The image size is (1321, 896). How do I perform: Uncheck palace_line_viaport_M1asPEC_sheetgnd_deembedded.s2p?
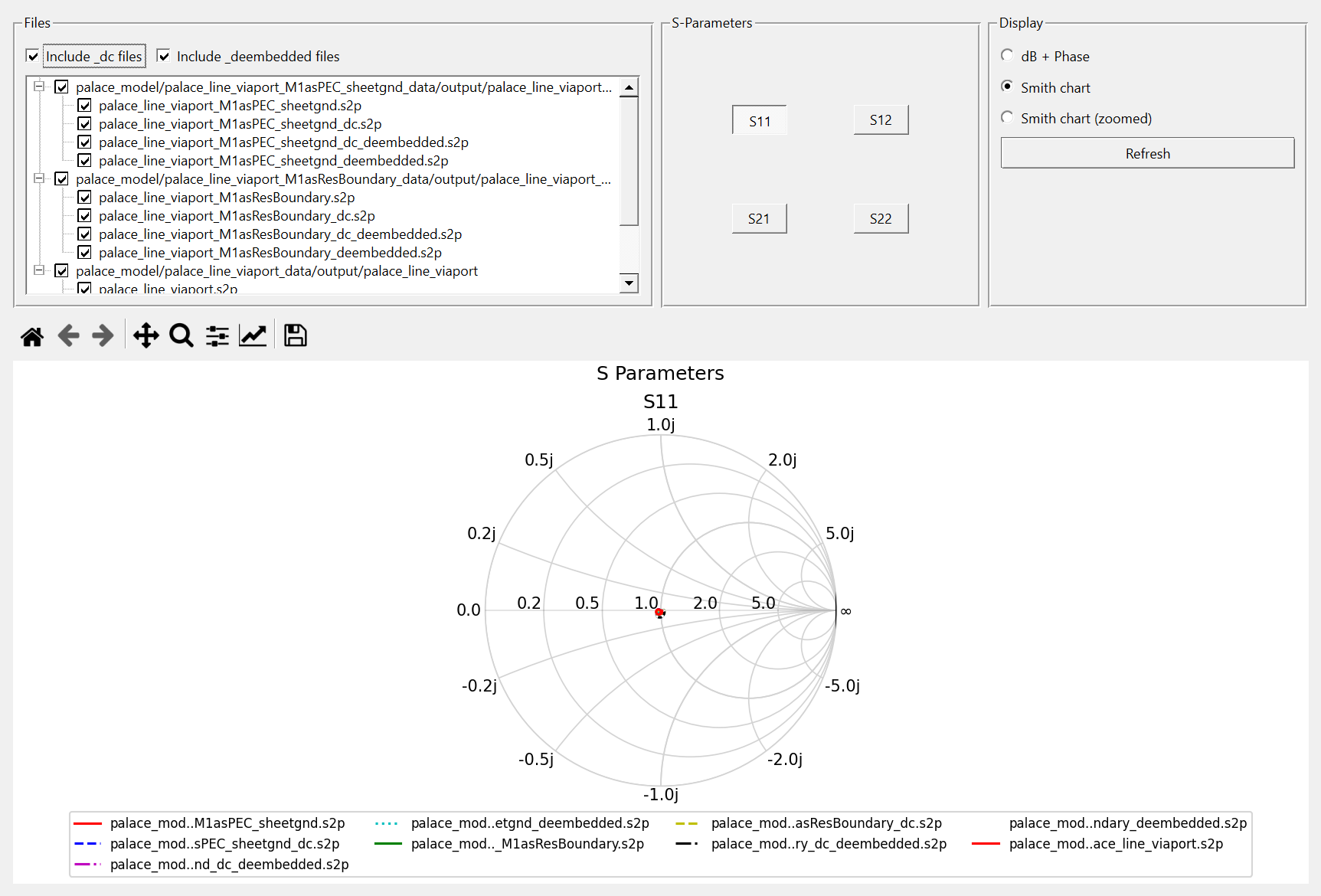pos(85,161)
